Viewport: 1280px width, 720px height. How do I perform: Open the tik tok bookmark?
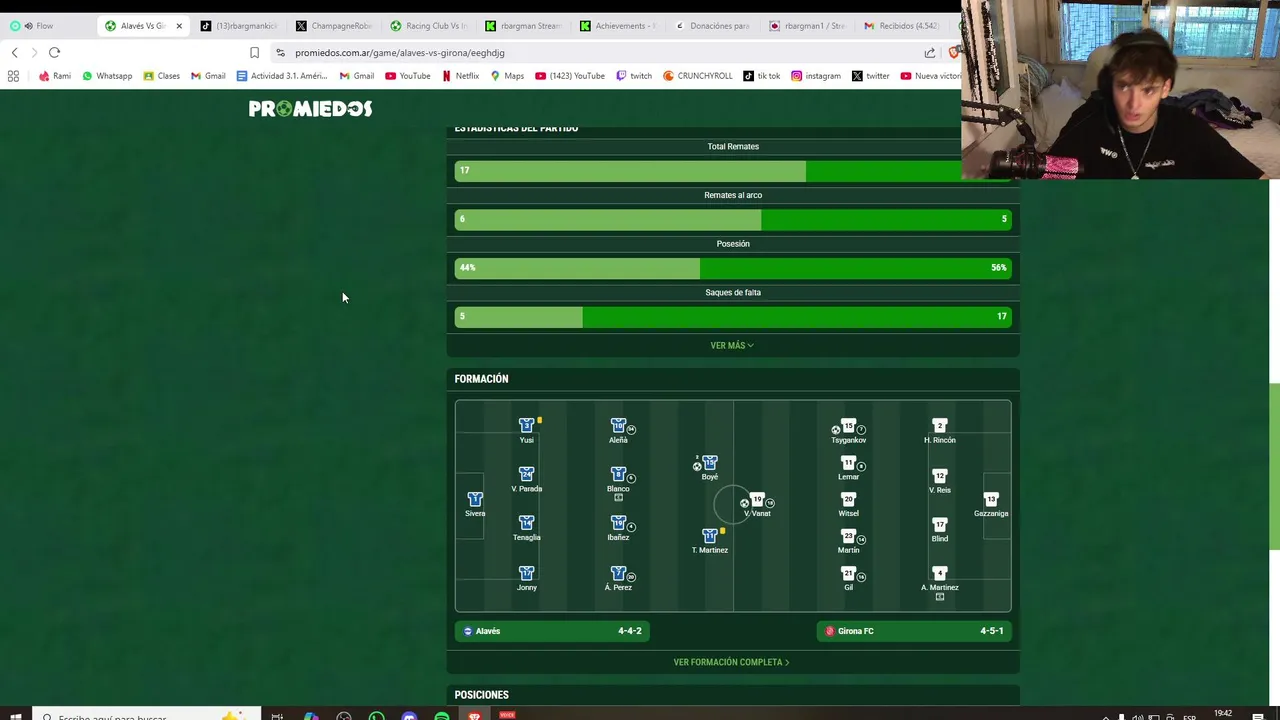tap(762, 76)
